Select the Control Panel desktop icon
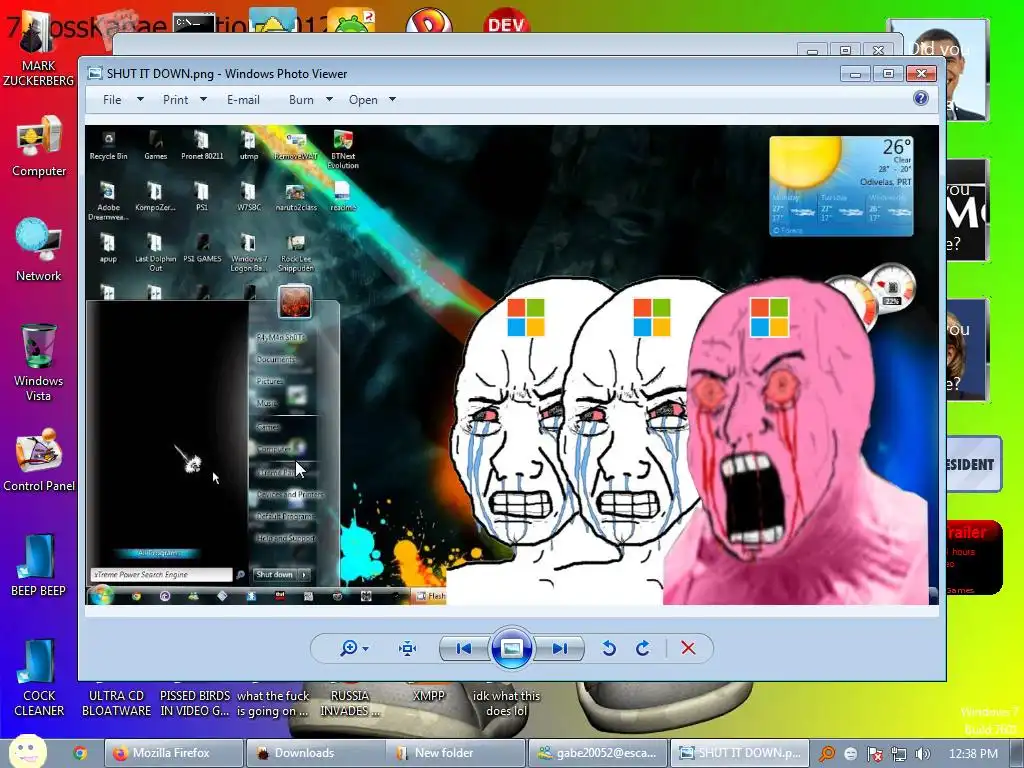 point(39,460)
